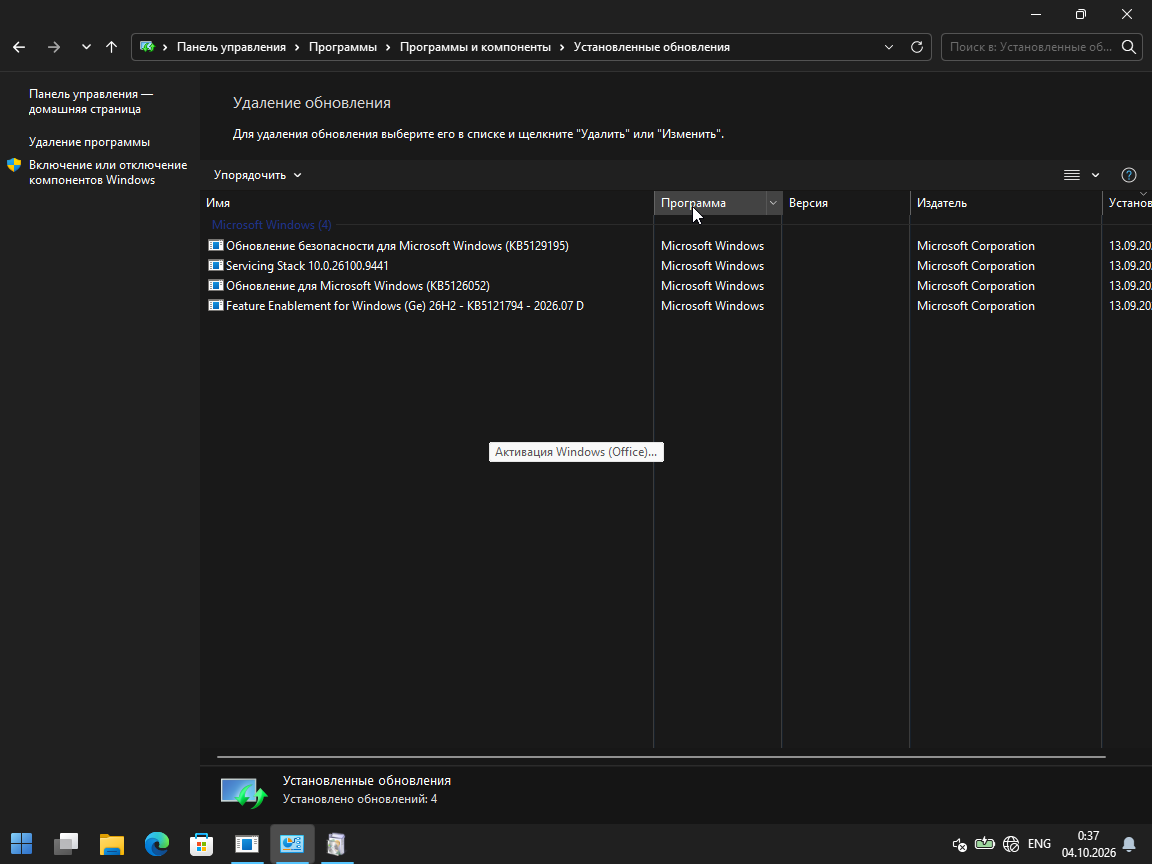Switch input language ENG indicator
This screenshot has height=864, width=1152.
1039,844
